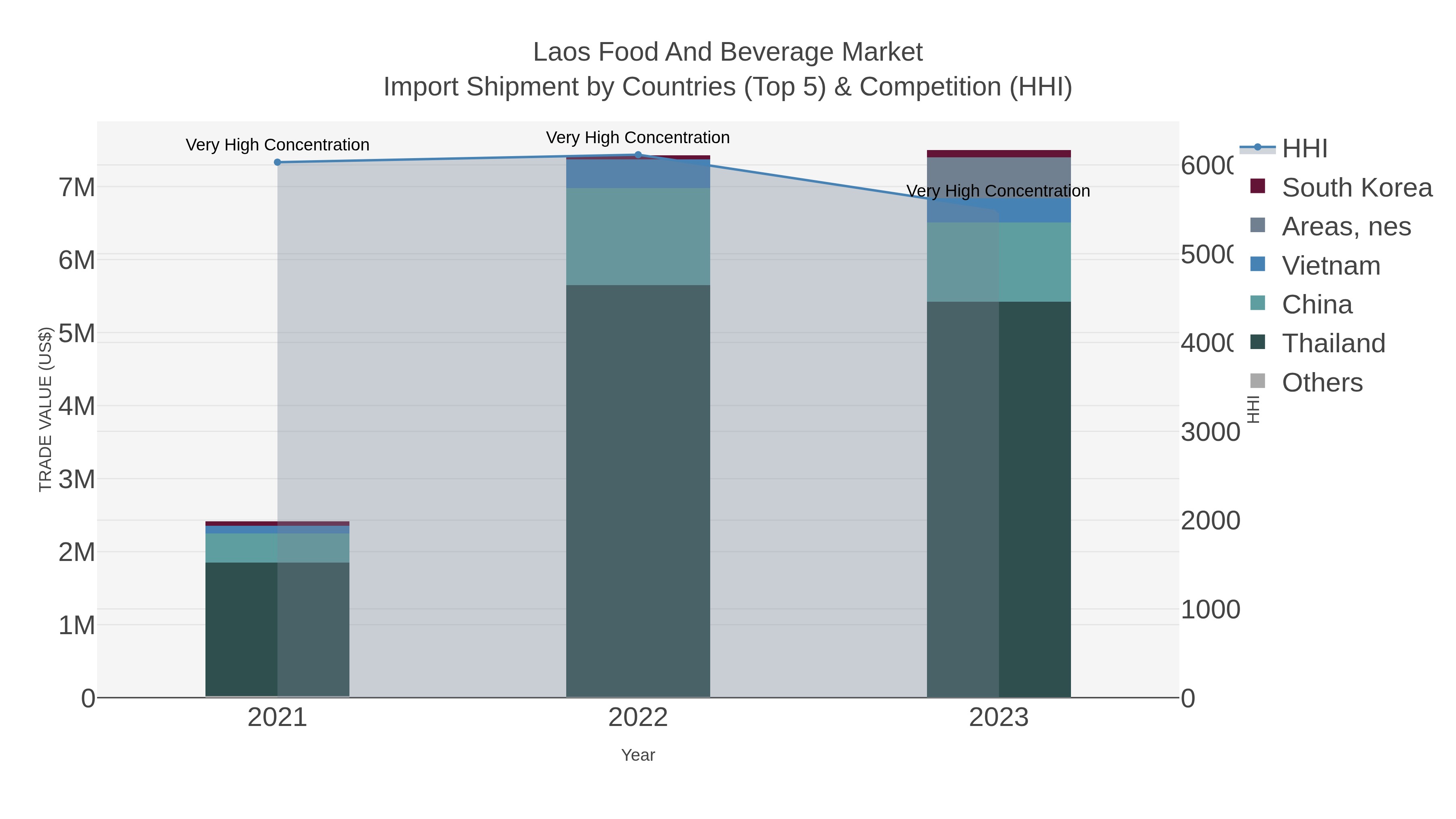Click the South Korea maroon legend swatch
This screenshot has height=819, width=1456.
(1257, 186)
